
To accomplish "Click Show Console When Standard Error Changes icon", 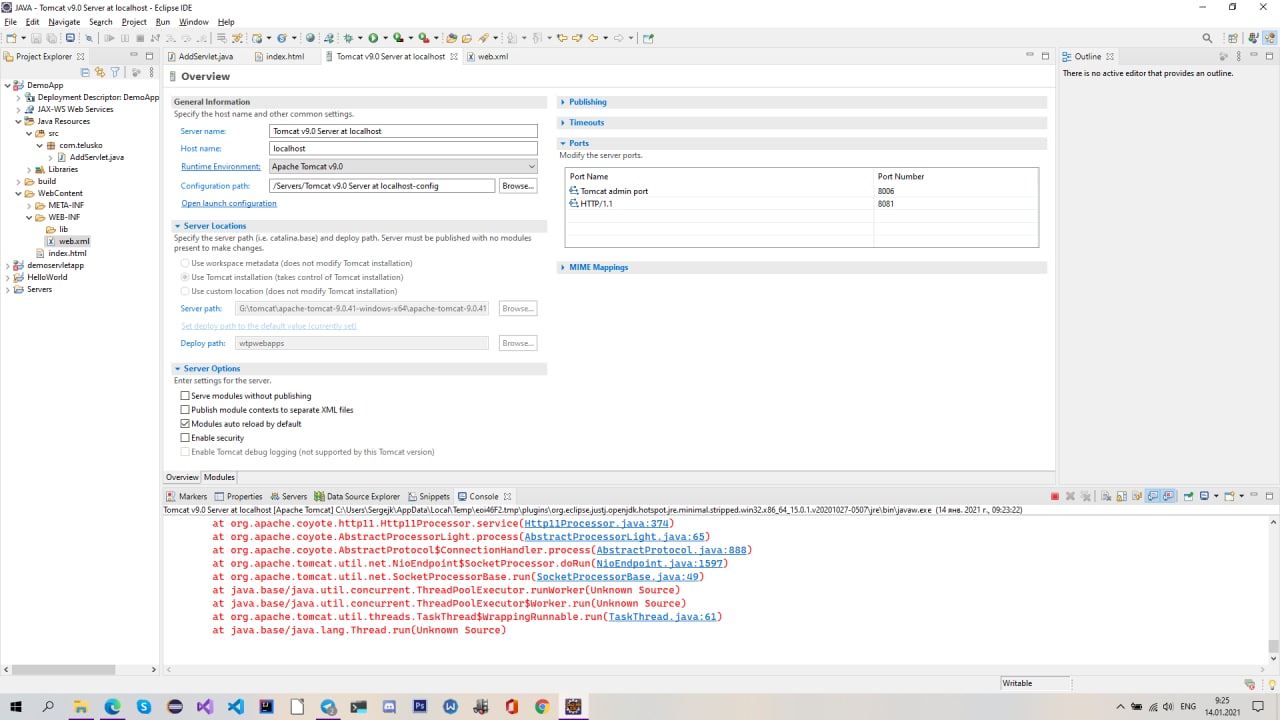I will click(1168, 496).
